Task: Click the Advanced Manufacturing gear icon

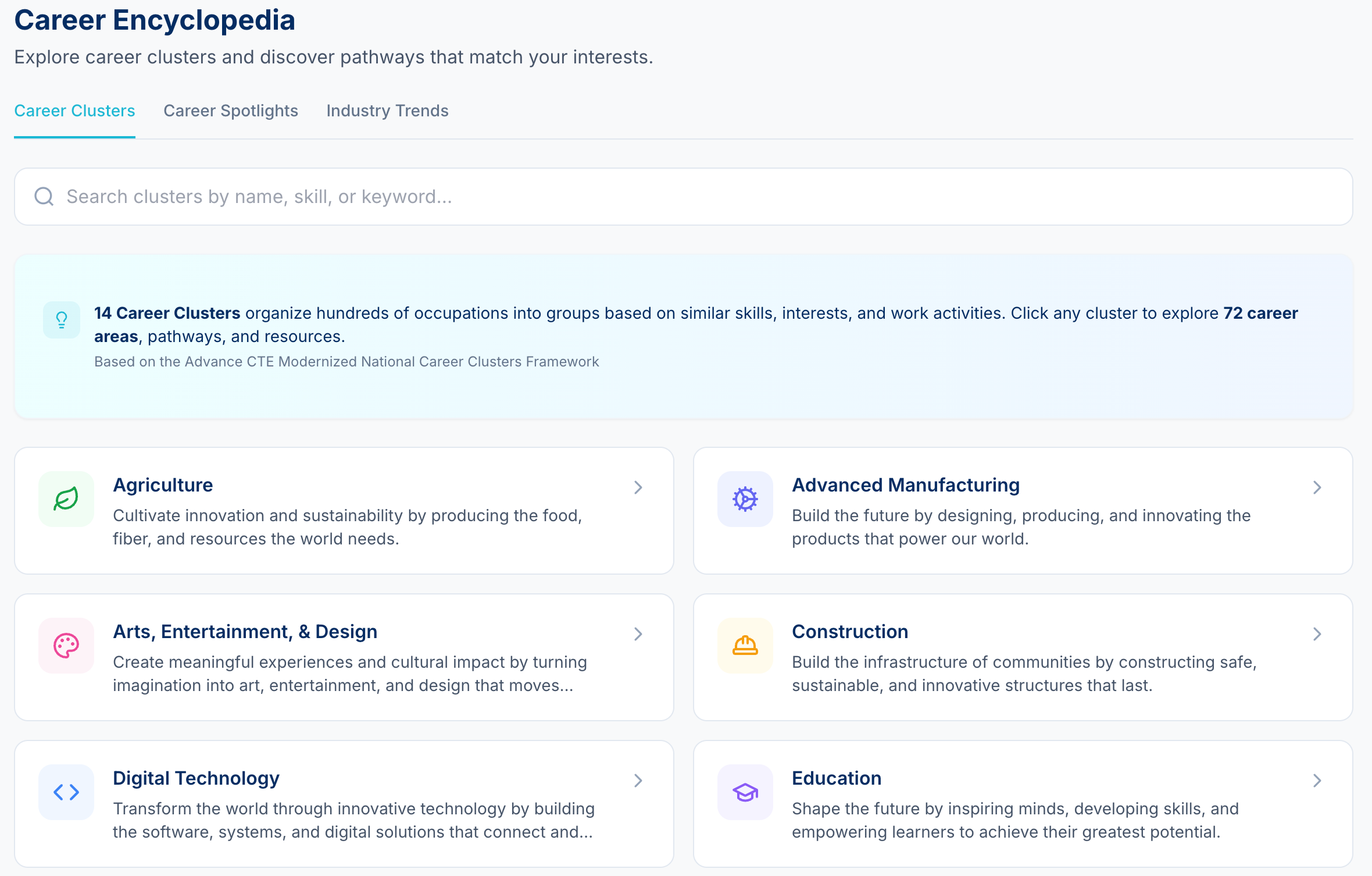Action: tap(745, 498)
